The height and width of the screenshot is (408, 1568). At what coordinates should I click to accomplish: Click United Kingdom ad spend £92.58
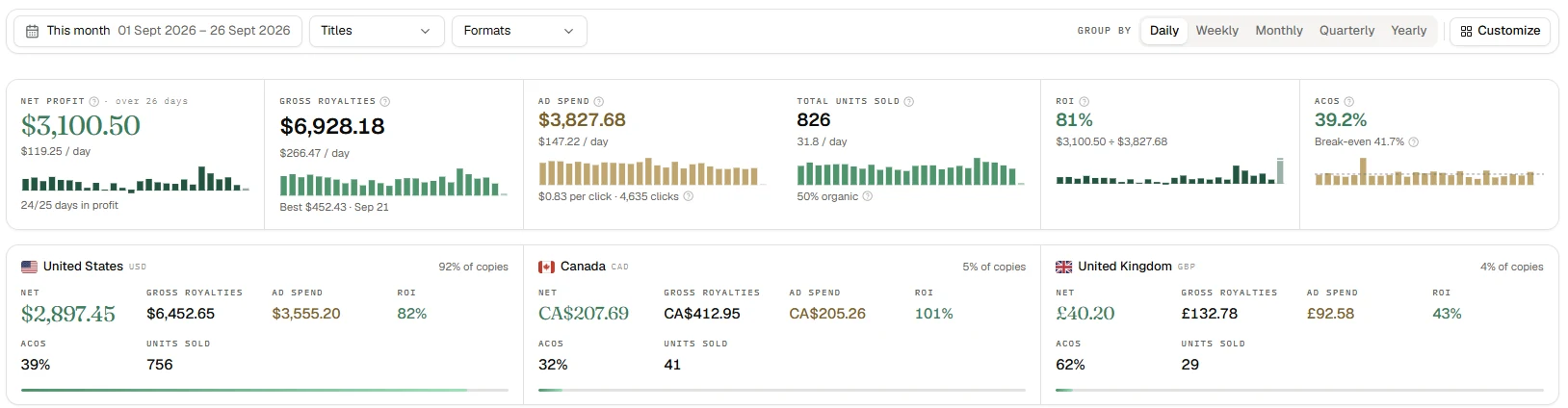point(1331,314)
